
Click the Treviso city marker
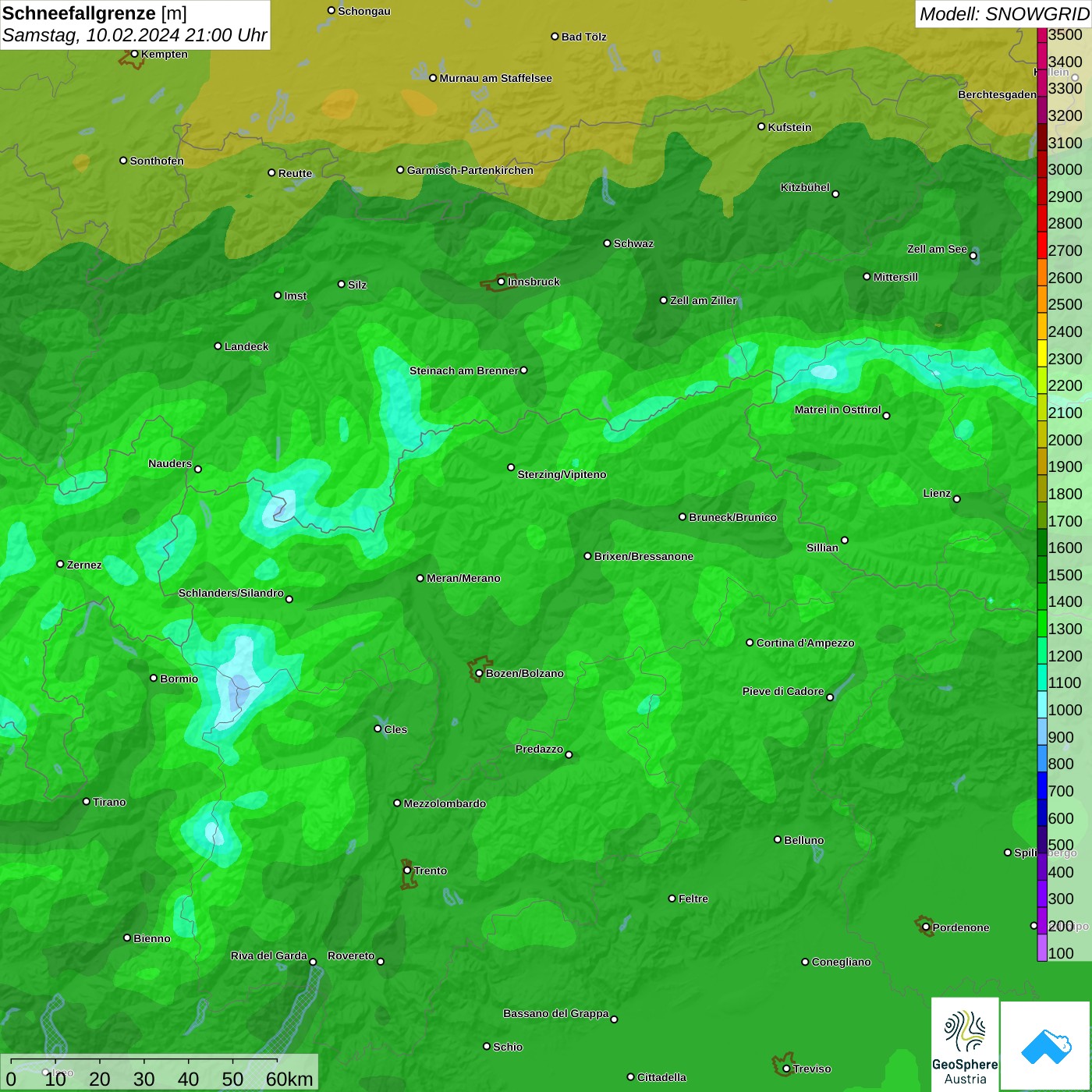click(x=786, y=1069)
